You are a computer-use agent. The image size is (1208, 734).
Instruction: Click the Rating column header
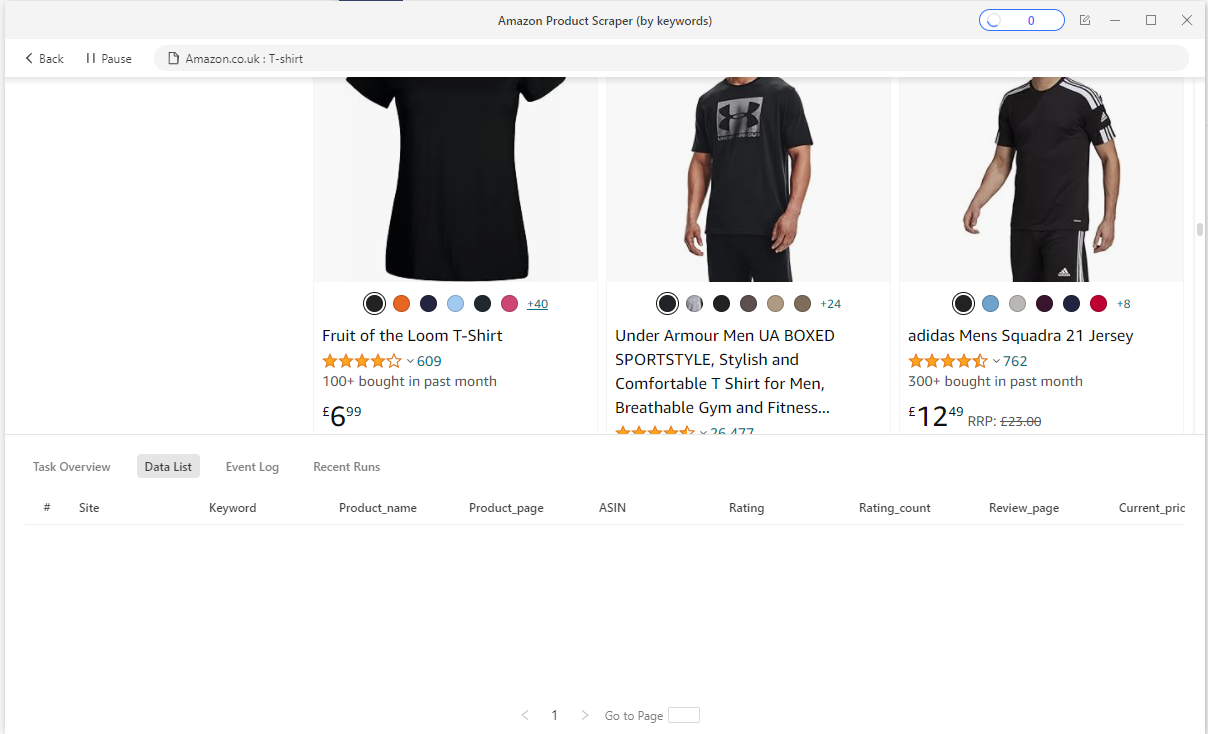(746, 508)
